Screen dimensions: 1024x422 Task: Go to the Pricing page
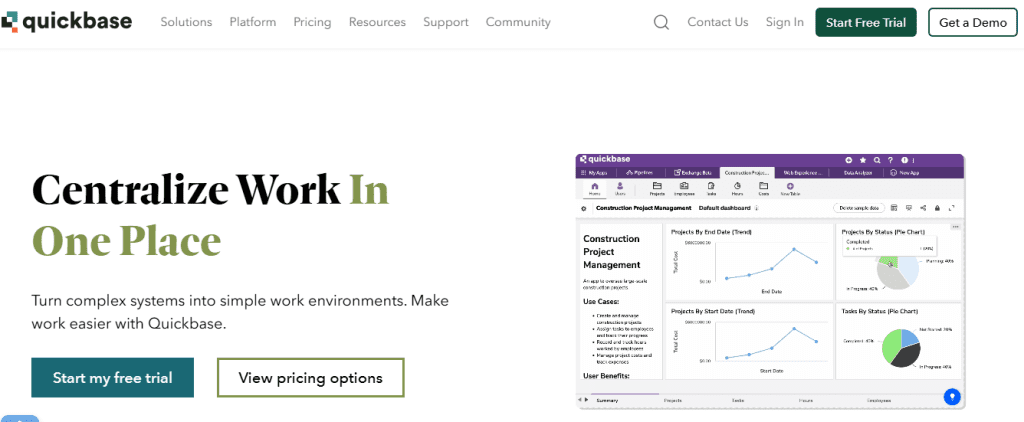[x=312, y=22]
